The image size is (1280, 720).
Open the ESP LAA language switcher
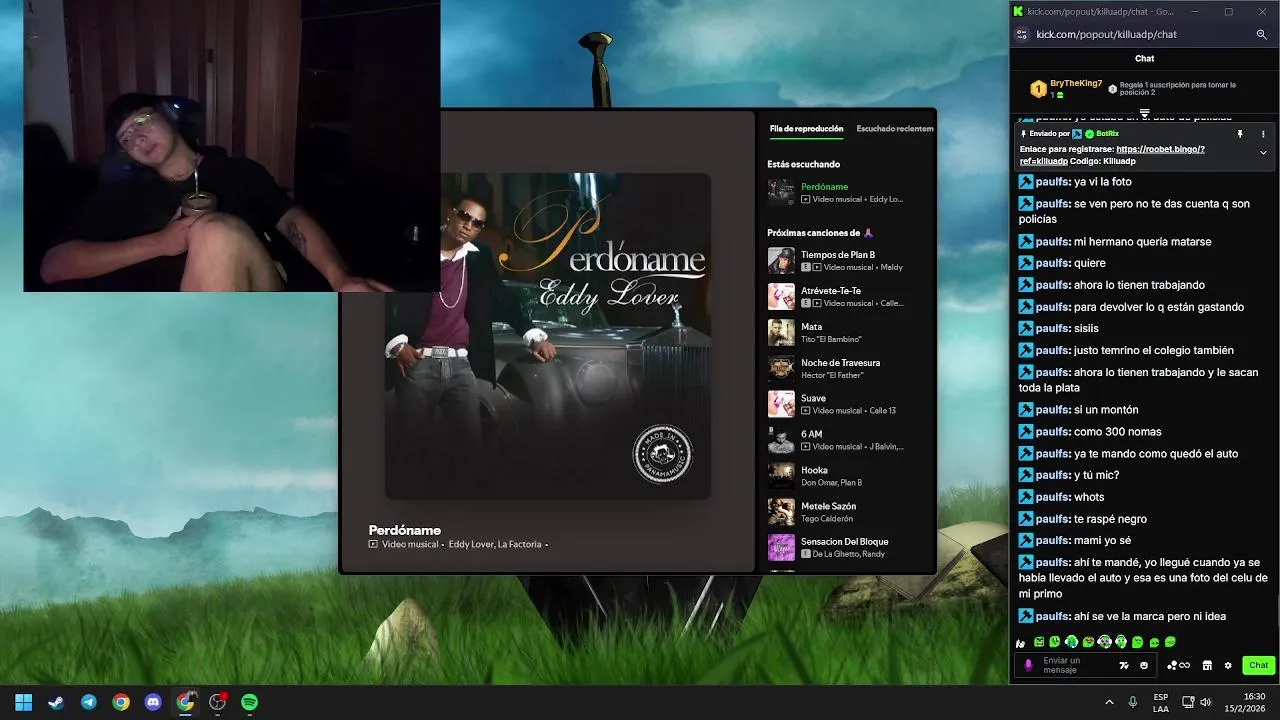click(1160, 702)
